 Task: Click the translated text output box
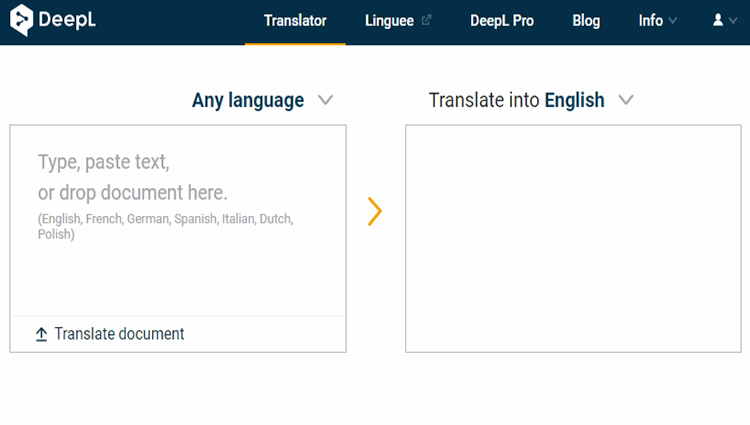(573, 239)
